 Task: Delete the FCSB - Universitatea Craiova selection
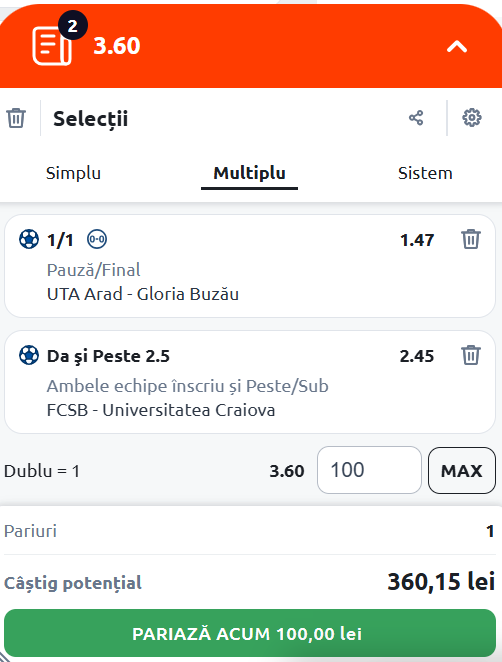tap(471, 355)
